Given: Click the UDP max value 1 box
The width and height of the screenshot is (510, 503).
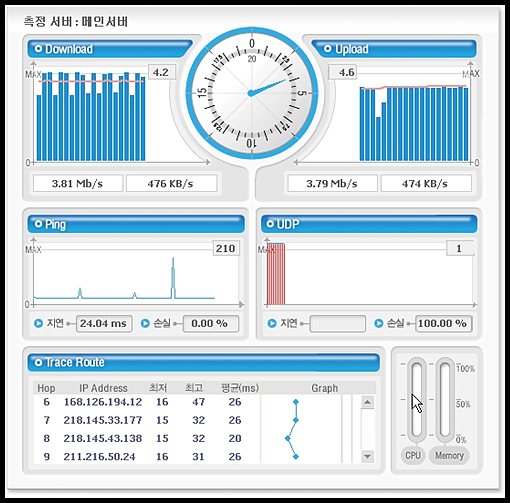Looking at the screenshot, I should [x=460, y=248].
